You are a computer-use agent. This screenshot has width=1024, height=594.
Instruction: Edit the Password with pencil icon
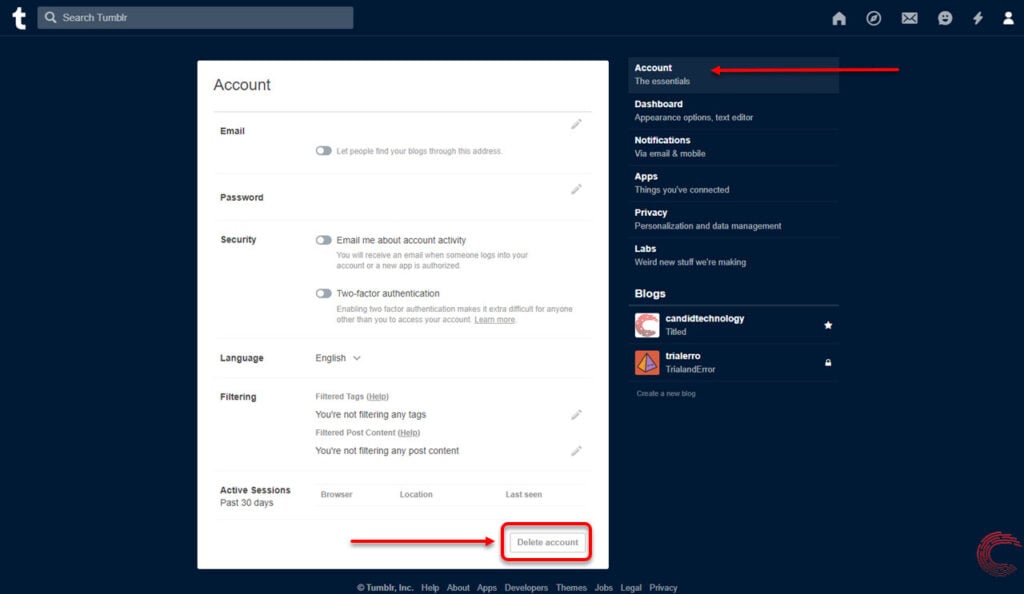(x=576, y=189)
